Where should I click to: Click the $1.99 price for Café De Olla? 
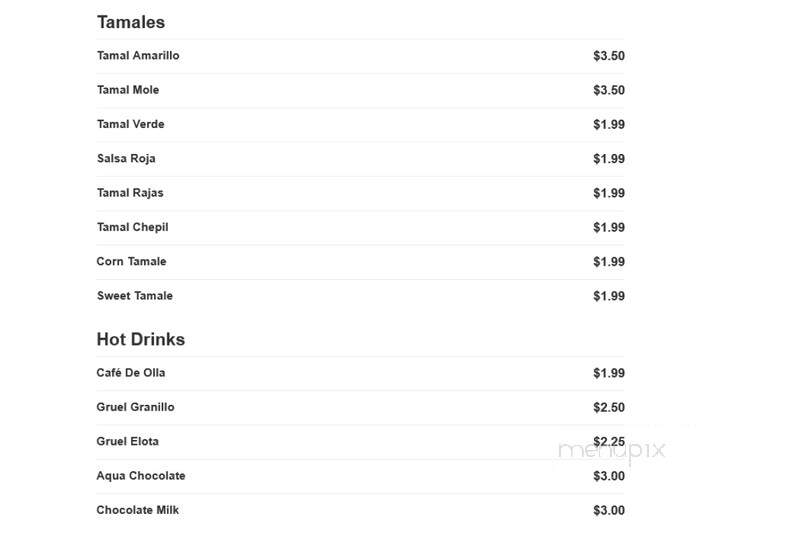click(609, 373)
